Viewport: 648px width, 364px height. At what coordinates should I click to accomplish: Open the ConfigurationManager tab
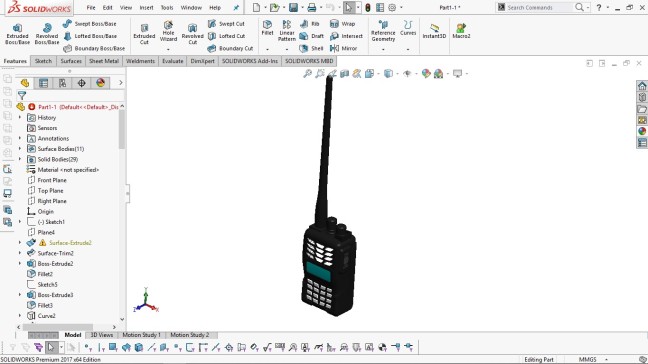coord(62,83)
